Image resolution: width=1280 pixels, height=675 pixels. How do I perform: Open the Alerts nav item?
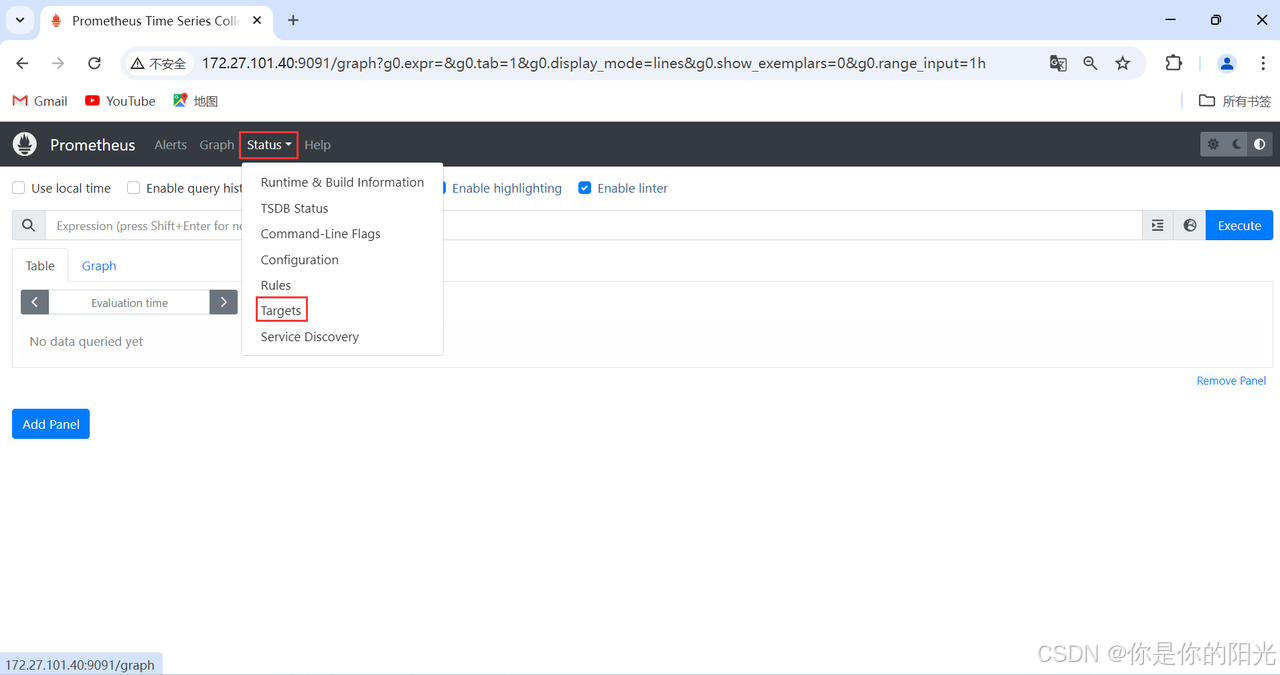click(170, 145)
